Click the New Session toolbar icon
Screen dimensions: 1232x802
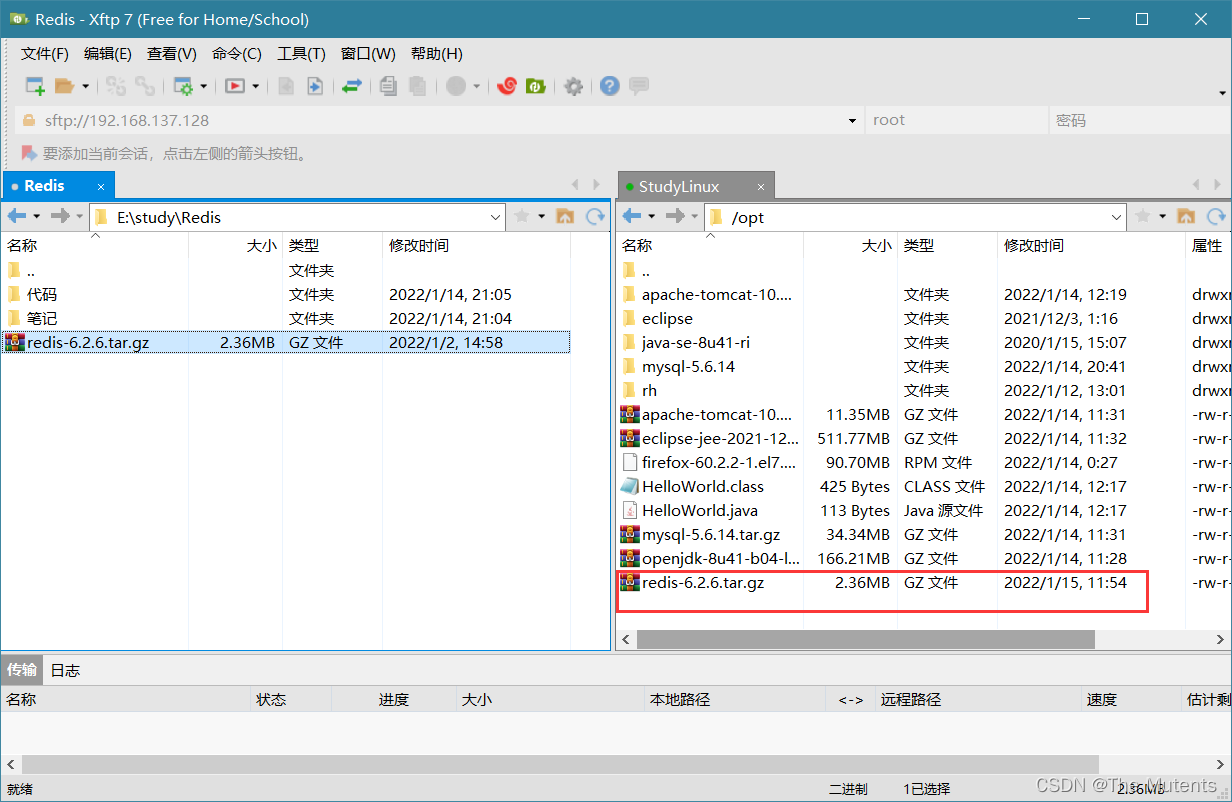click(35, 86)
